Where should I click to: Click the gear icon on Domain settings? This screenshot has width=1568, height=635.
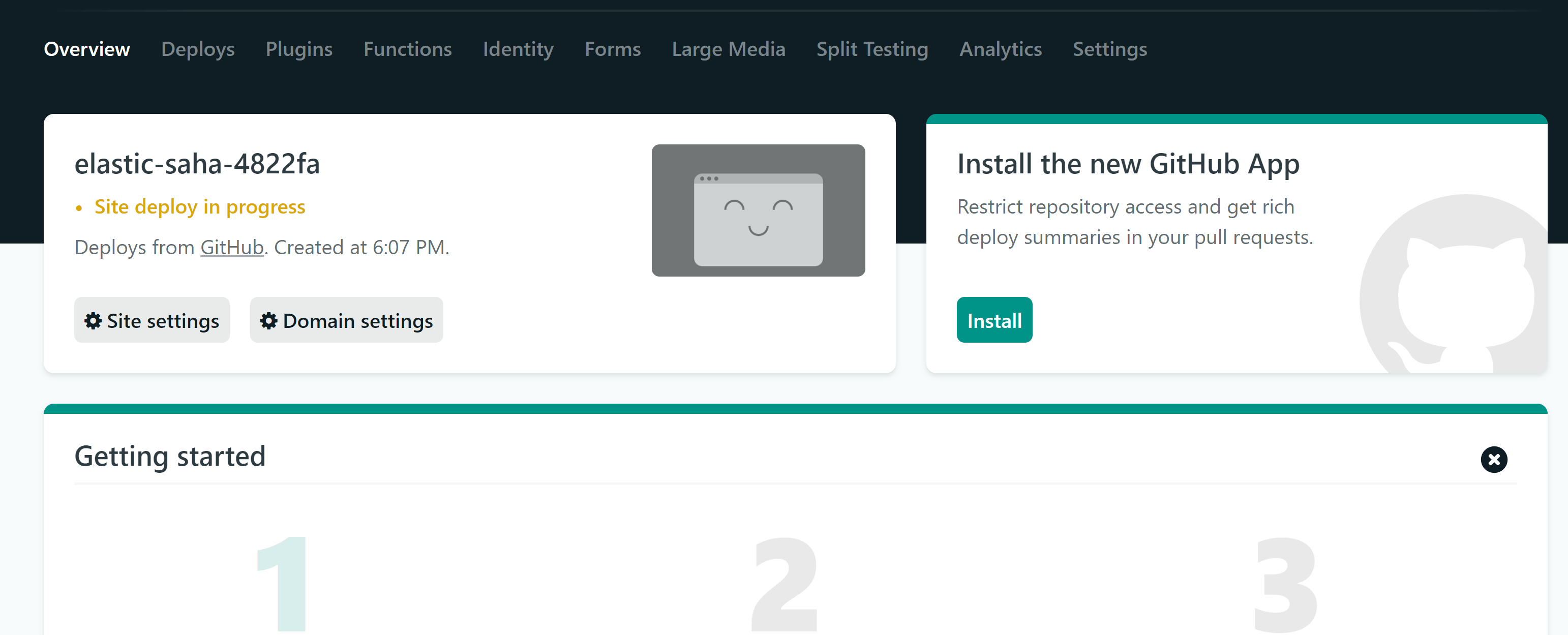click(x=268, y=321)
